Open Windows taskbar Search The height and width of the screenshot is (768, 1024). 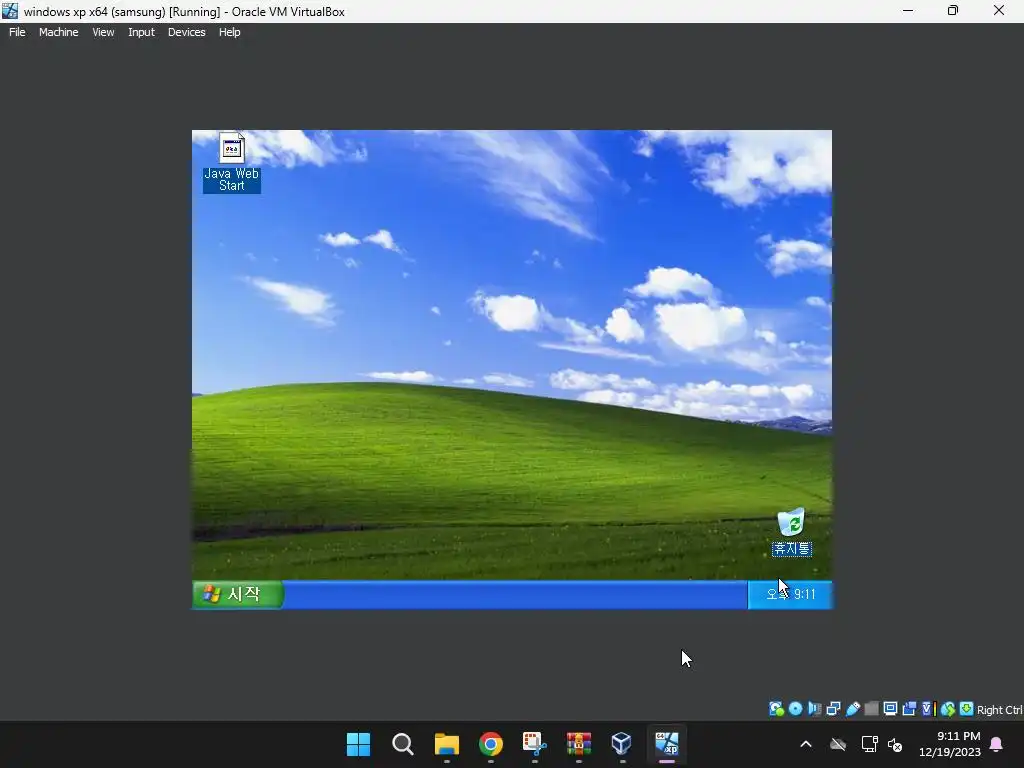pyautogui.click(x=402, y=744)
